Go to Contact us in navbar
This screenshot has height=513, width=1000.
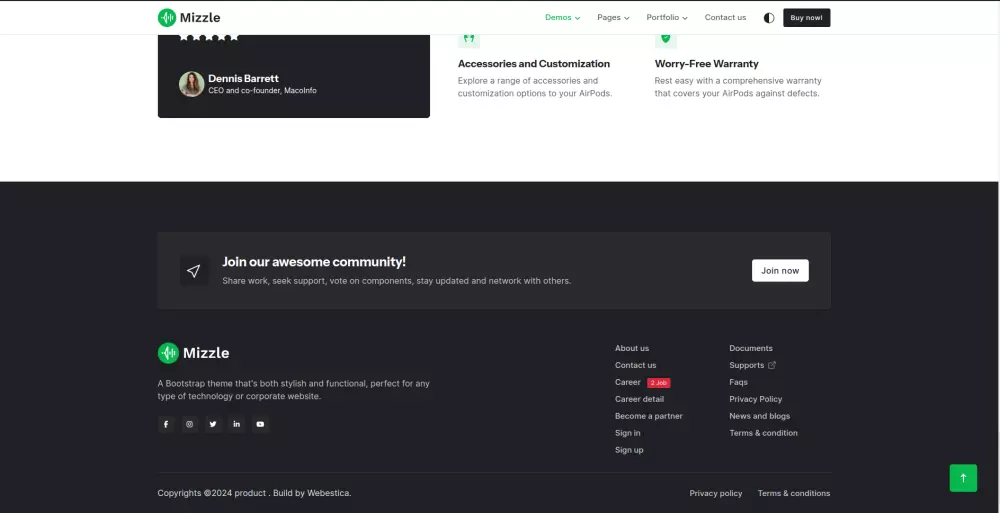pyautogui.click(x=725, y=18)
